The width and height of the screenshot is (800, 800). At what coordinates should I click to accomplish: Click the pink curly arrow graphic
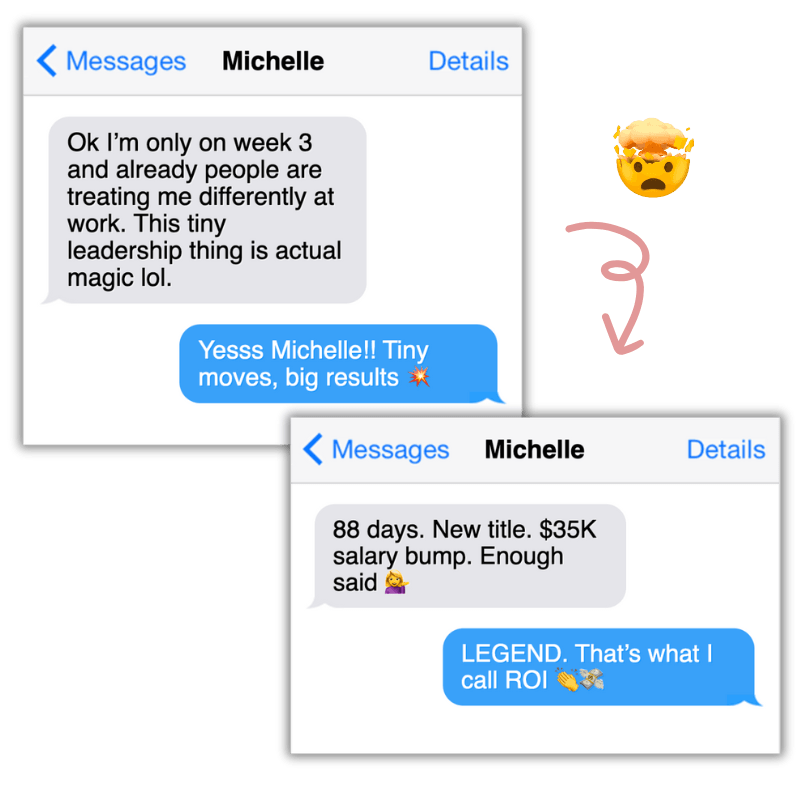coord(610,288)
